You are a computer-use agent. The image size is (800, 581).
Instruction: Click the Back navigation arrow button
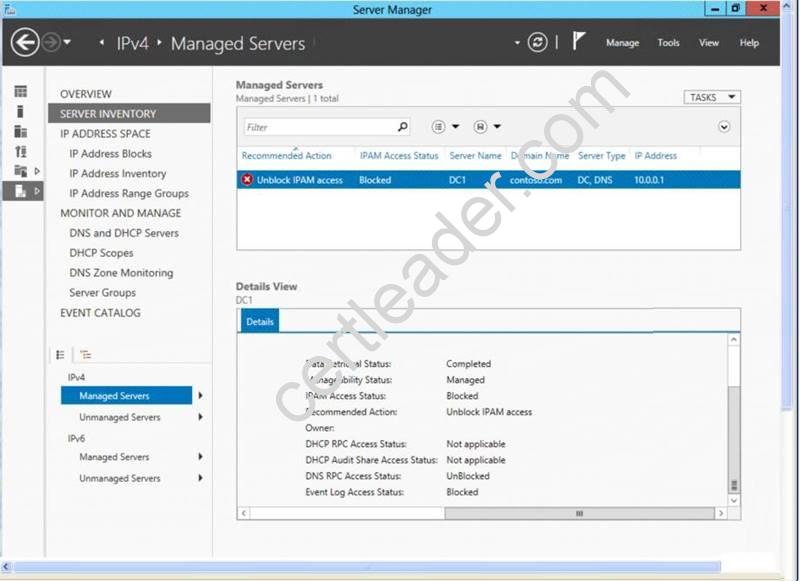click(x=24, y=42)
